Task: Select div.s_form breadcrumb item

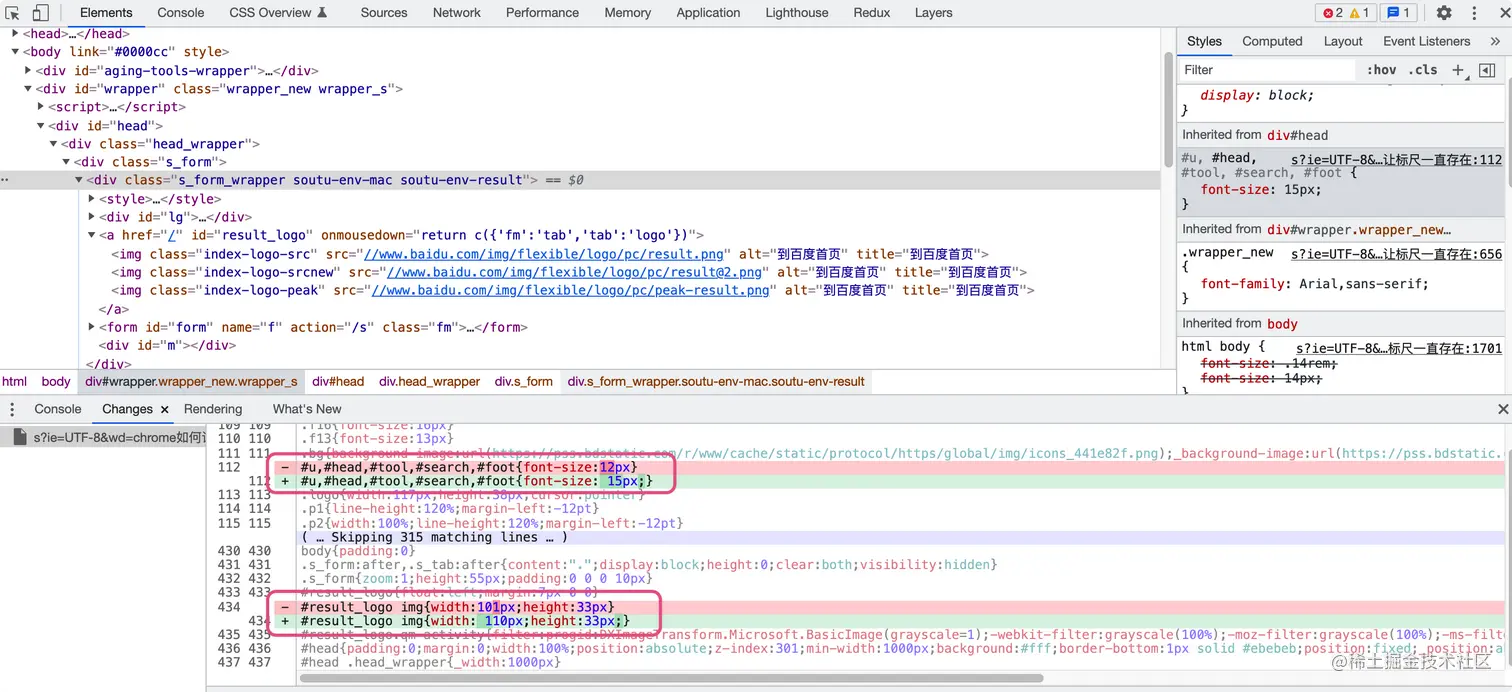Action: click(524, 381)
